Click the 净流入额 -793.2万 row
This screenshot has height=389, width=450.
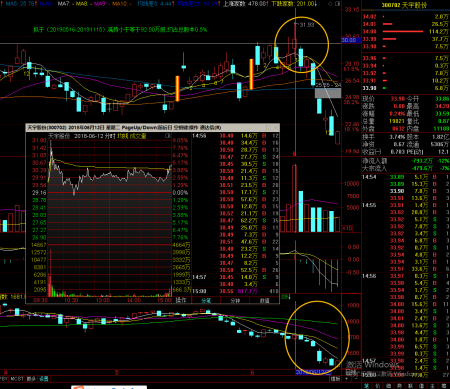tap(406, 161)
